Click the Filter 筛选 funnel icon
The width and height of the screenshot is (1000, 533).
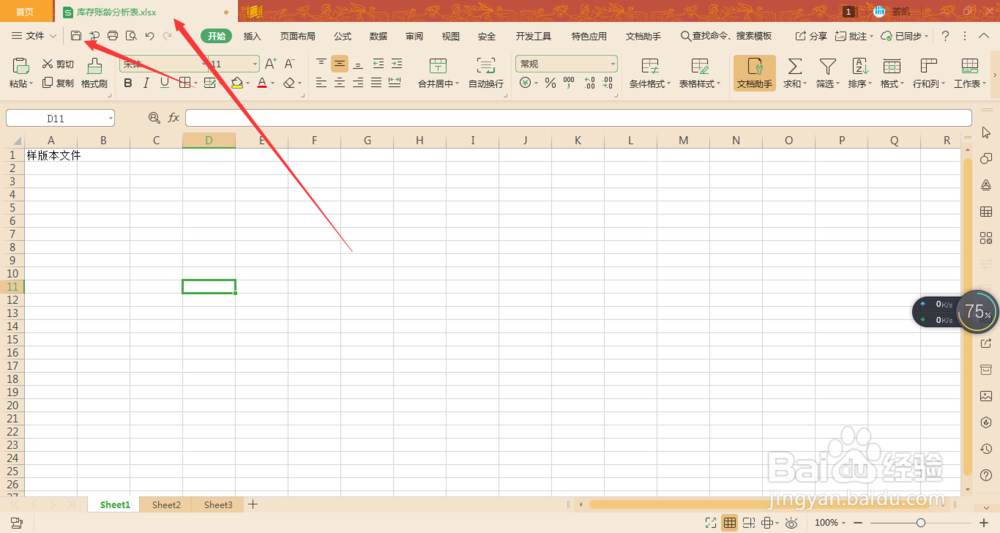pos(827,66)
